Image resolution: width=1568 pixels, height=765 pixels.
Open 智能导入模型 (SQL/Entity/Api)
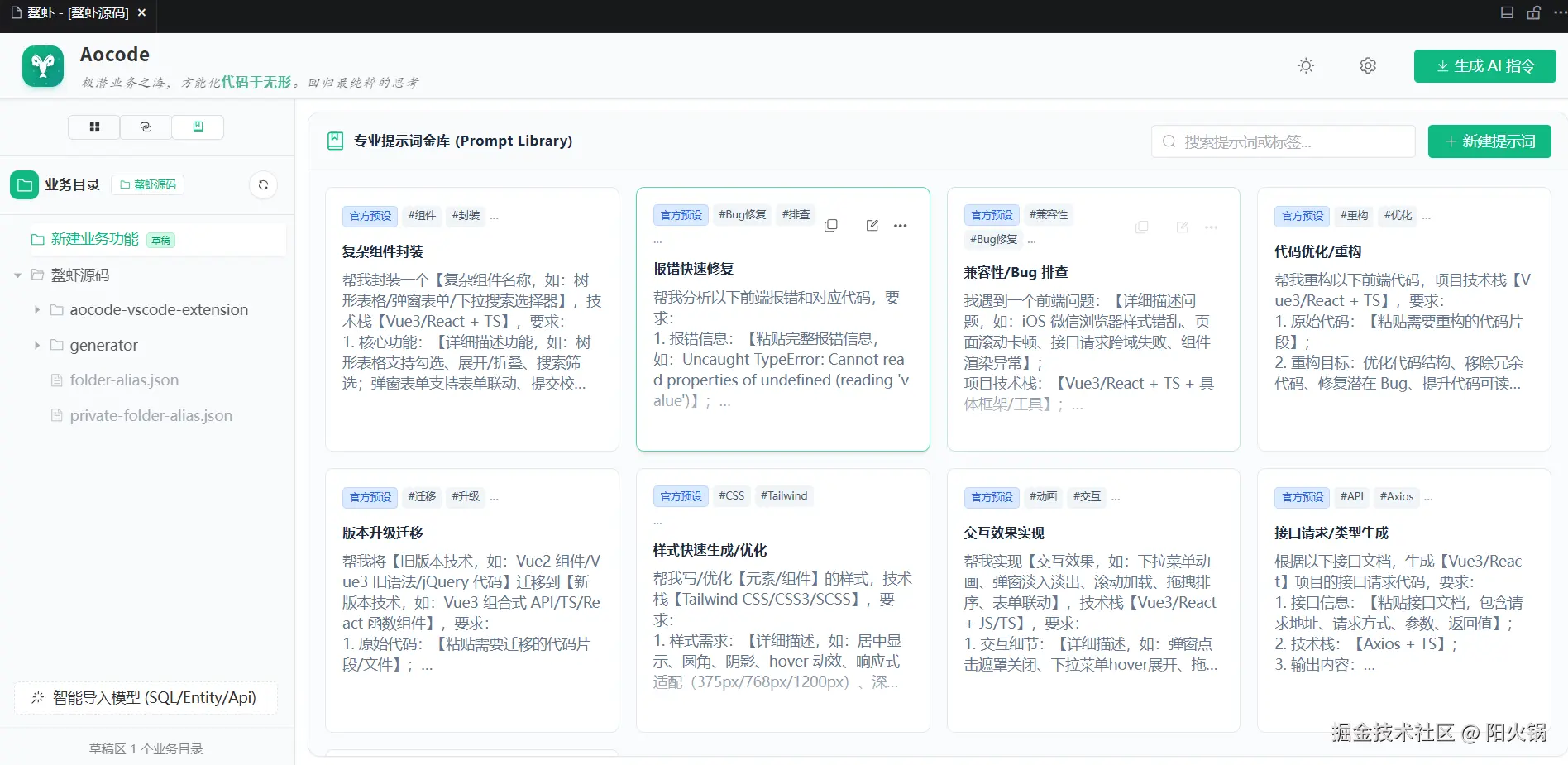(x=146, y=698)
